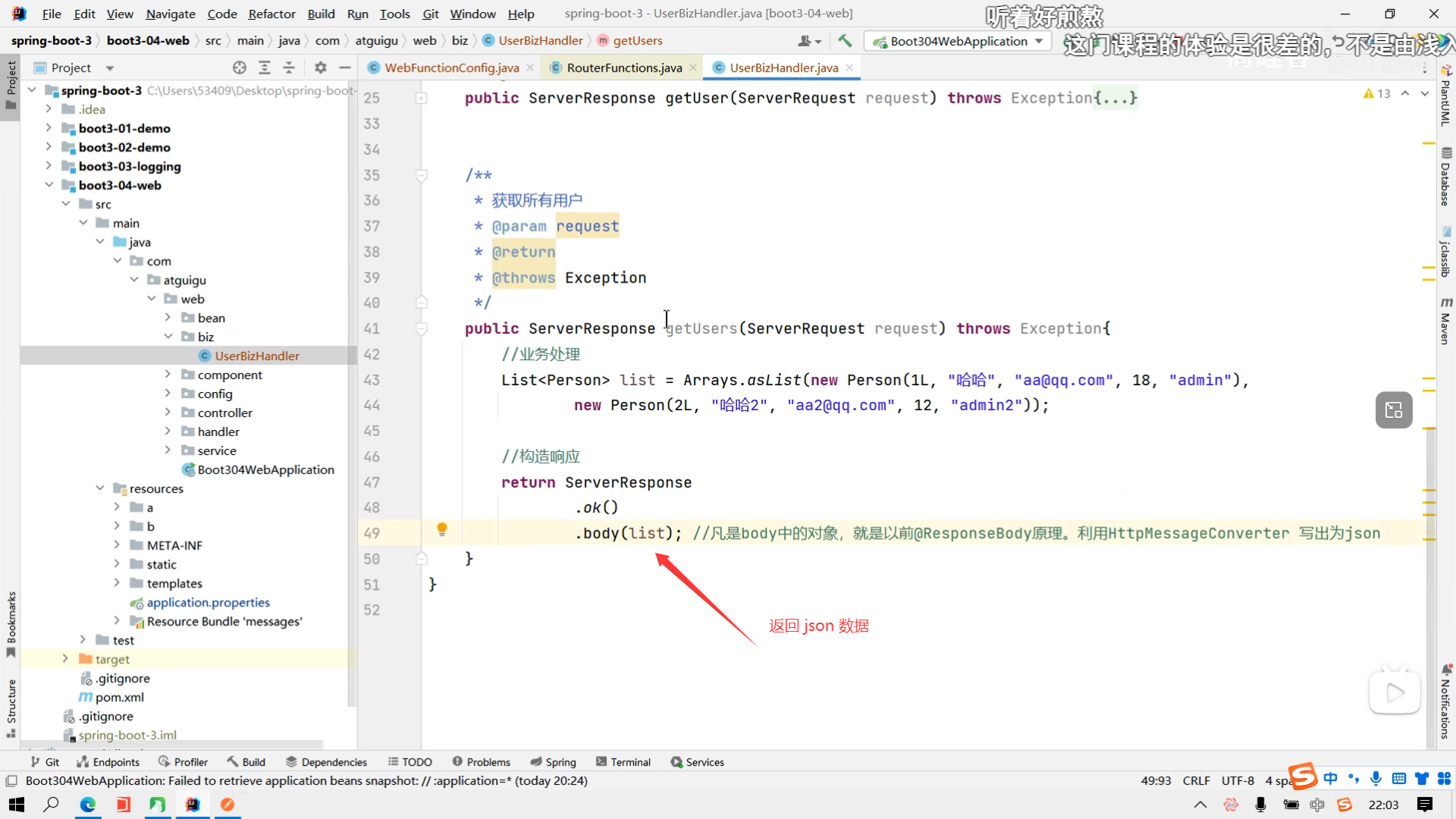
Task: Switch to RouterFunctions.java tab
Action: click(623, 67)
